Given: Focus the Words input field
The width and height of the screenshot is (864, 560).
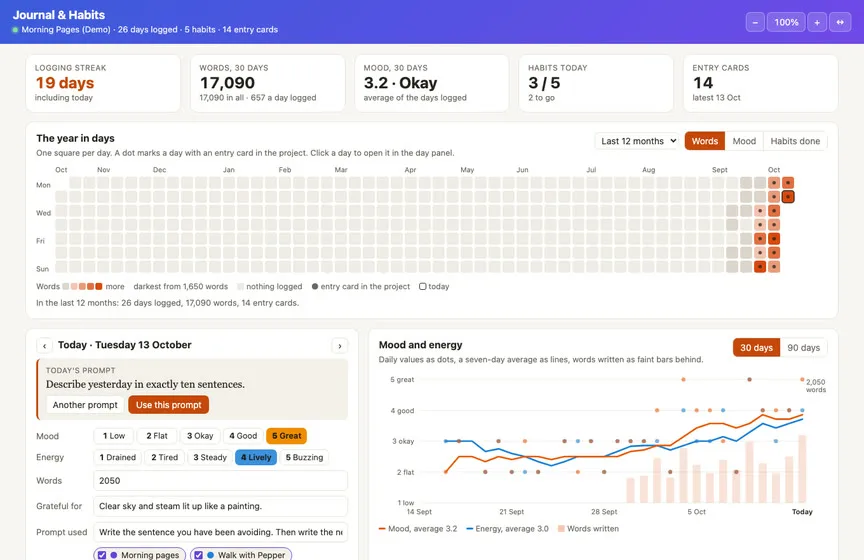Looking at the screenshot, I should (220, 481).
